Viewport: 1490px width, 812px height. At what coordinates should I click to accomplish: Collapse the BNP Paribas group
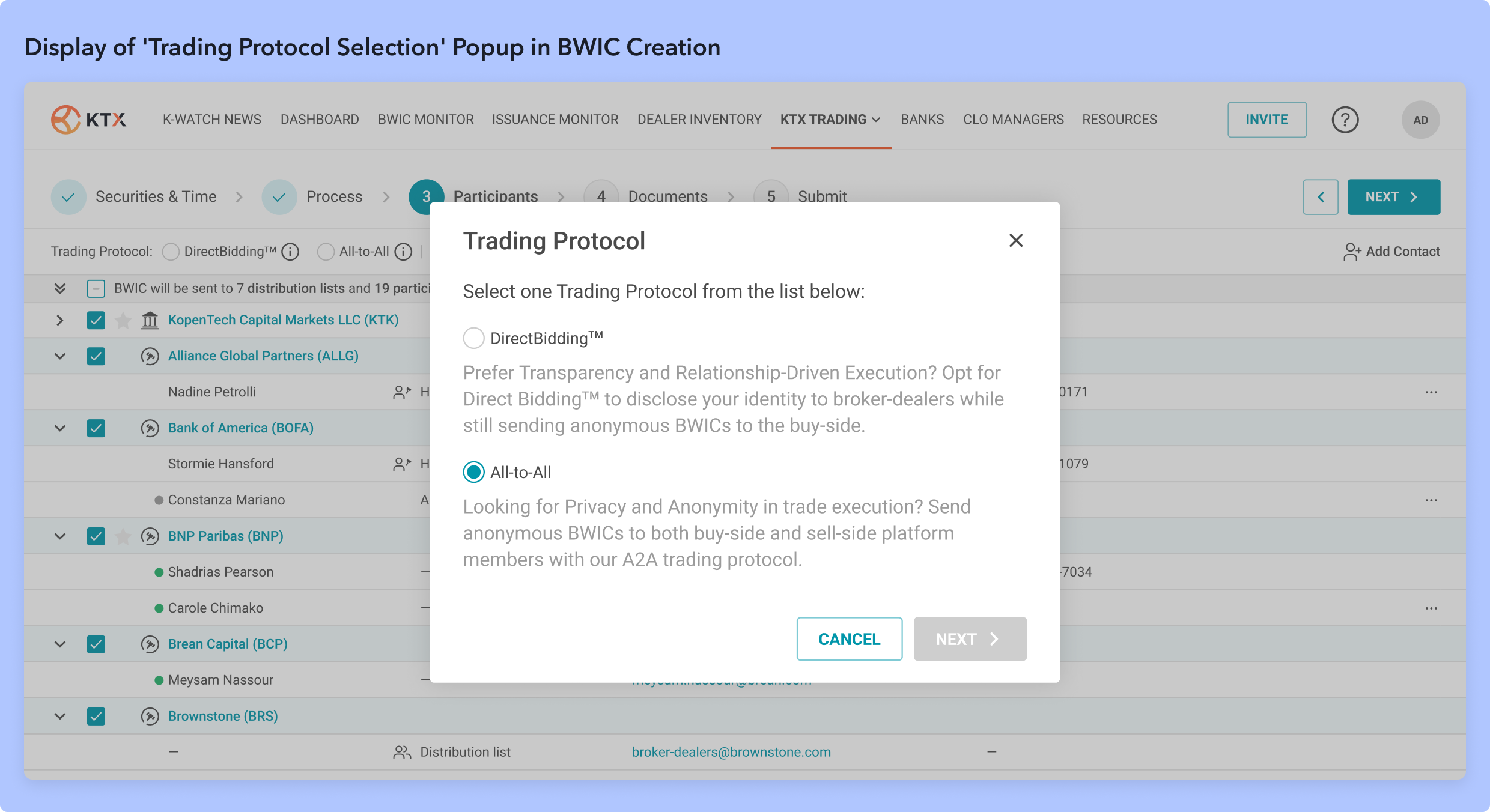(59, 536)
